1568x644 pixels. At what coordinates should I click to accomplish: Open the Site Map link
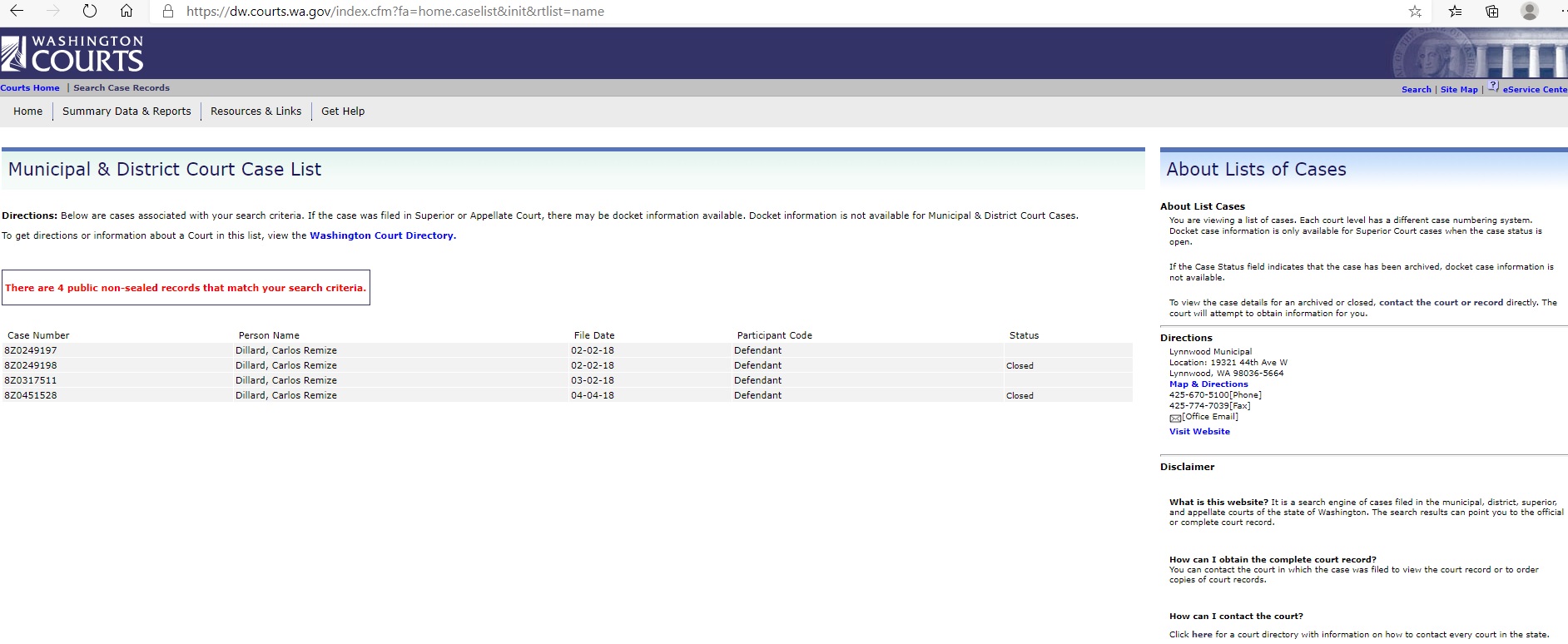(x=1459, y=89)
